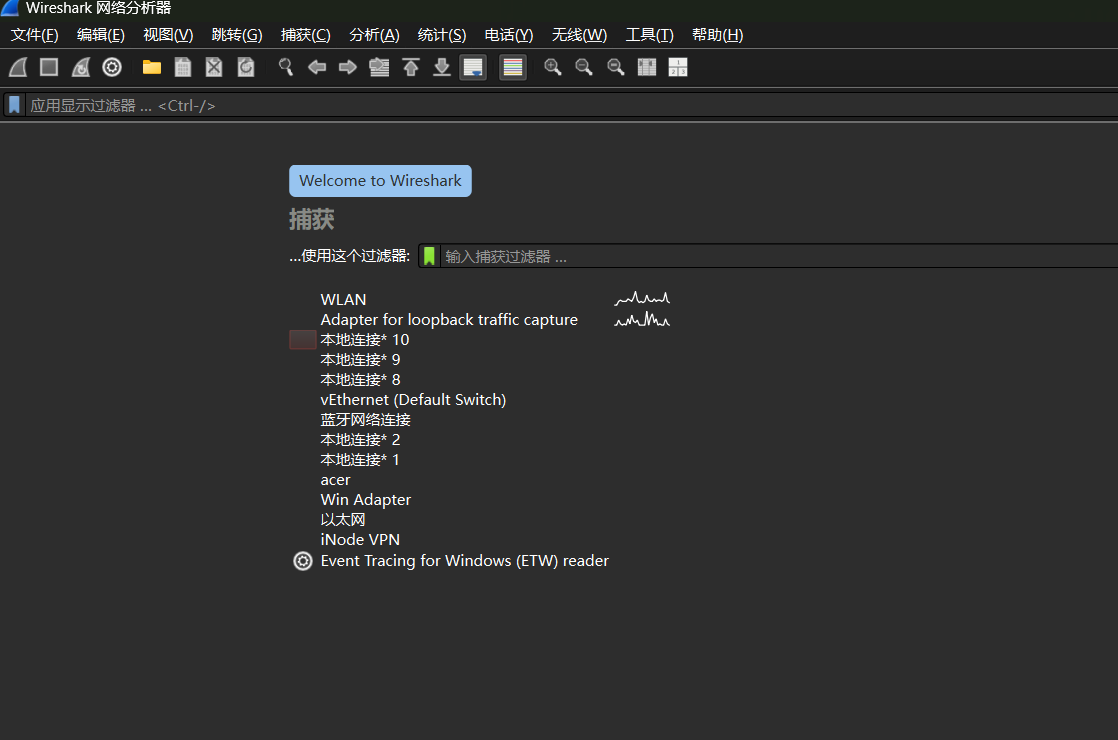Image resolution: width=1118 pixels, height=740 pixels.
Task: Restart the current capture
Action: pos(81,67)
